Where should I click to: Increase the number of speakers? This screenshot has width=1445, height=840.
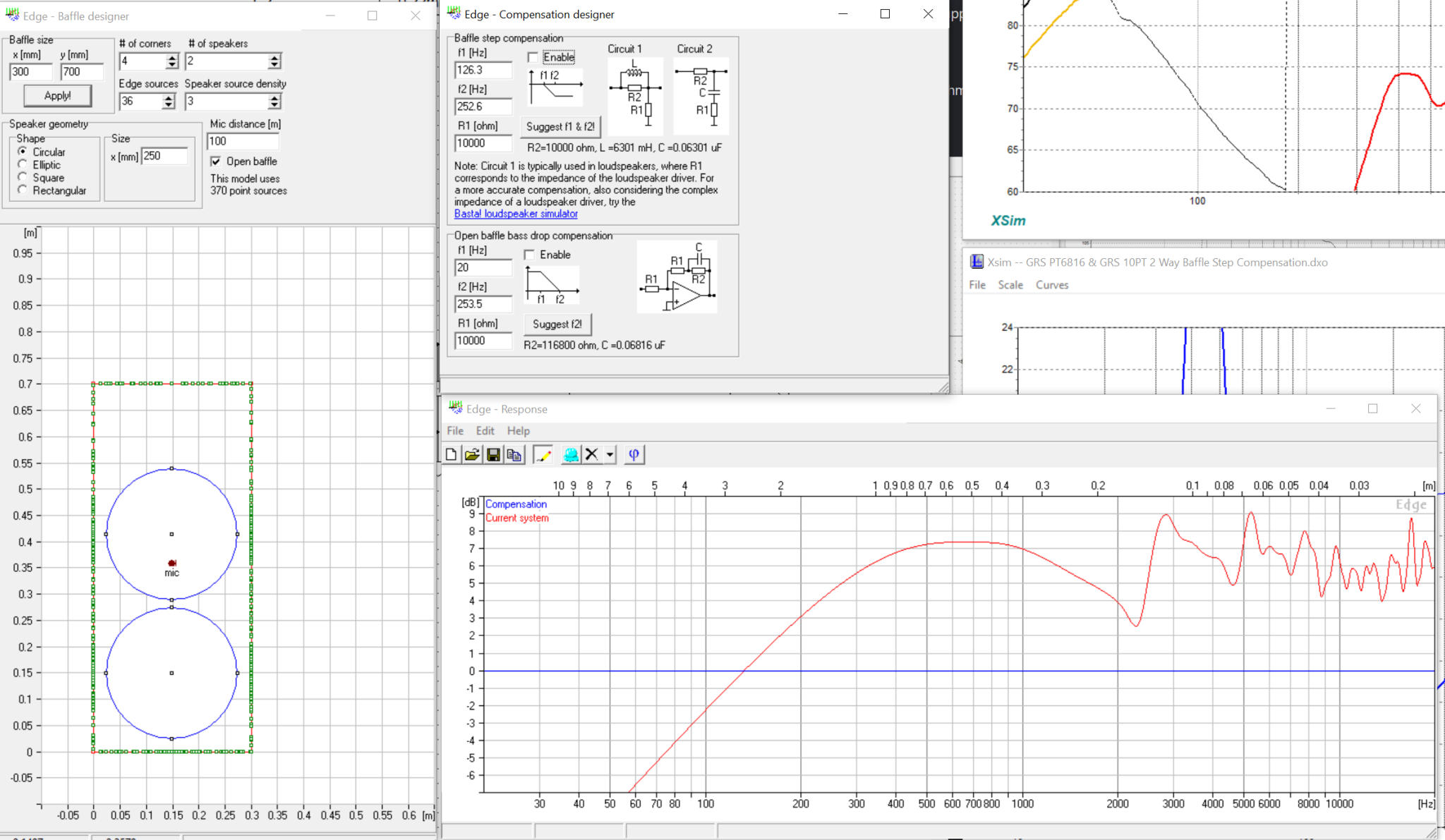[275, 58]
